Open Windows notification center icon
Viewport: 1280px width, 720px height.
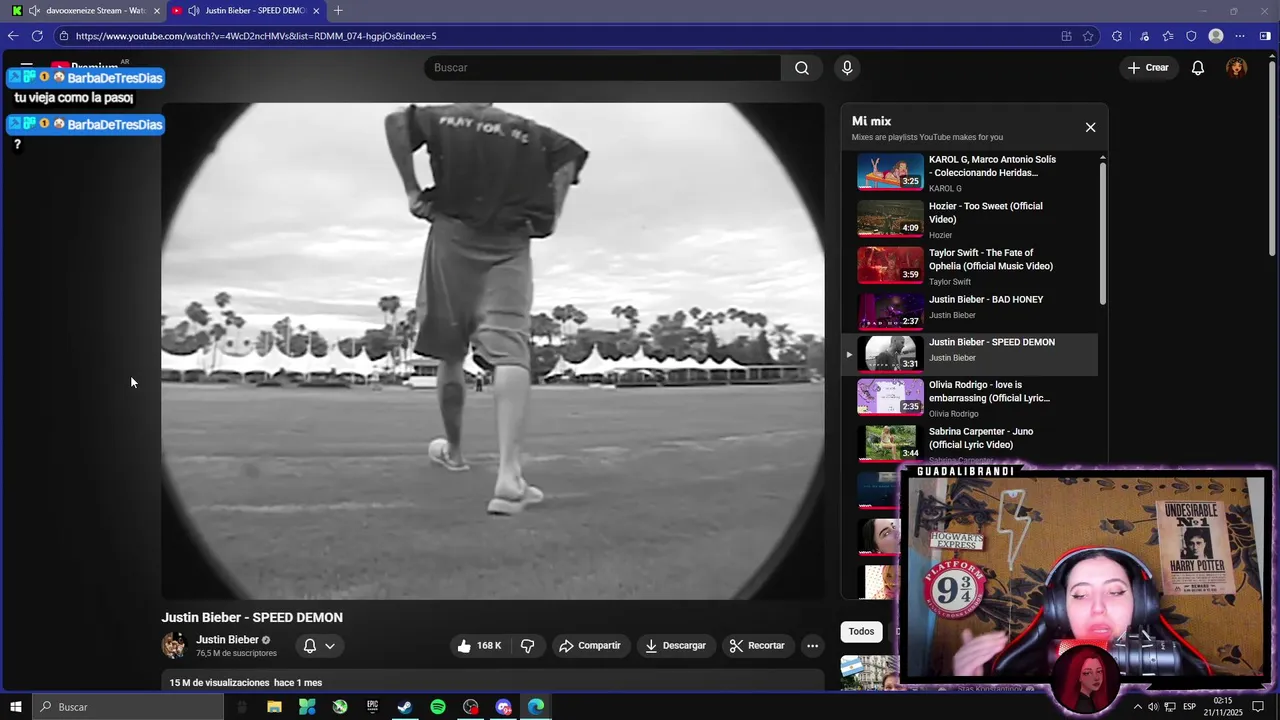pos(1258,707)
